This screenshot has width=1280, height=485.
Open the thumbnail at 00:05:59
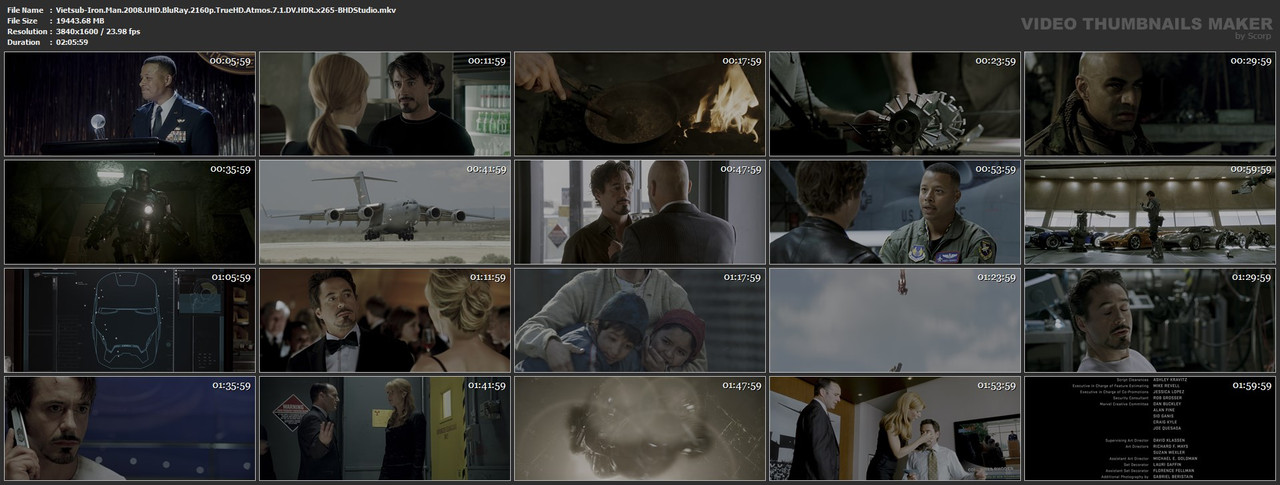pyautogui.click(x=130, y=104)
